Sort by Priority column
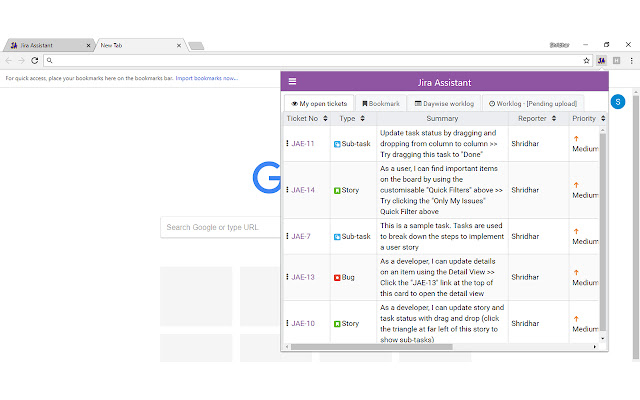640x400 pixels. click(603, 118)
